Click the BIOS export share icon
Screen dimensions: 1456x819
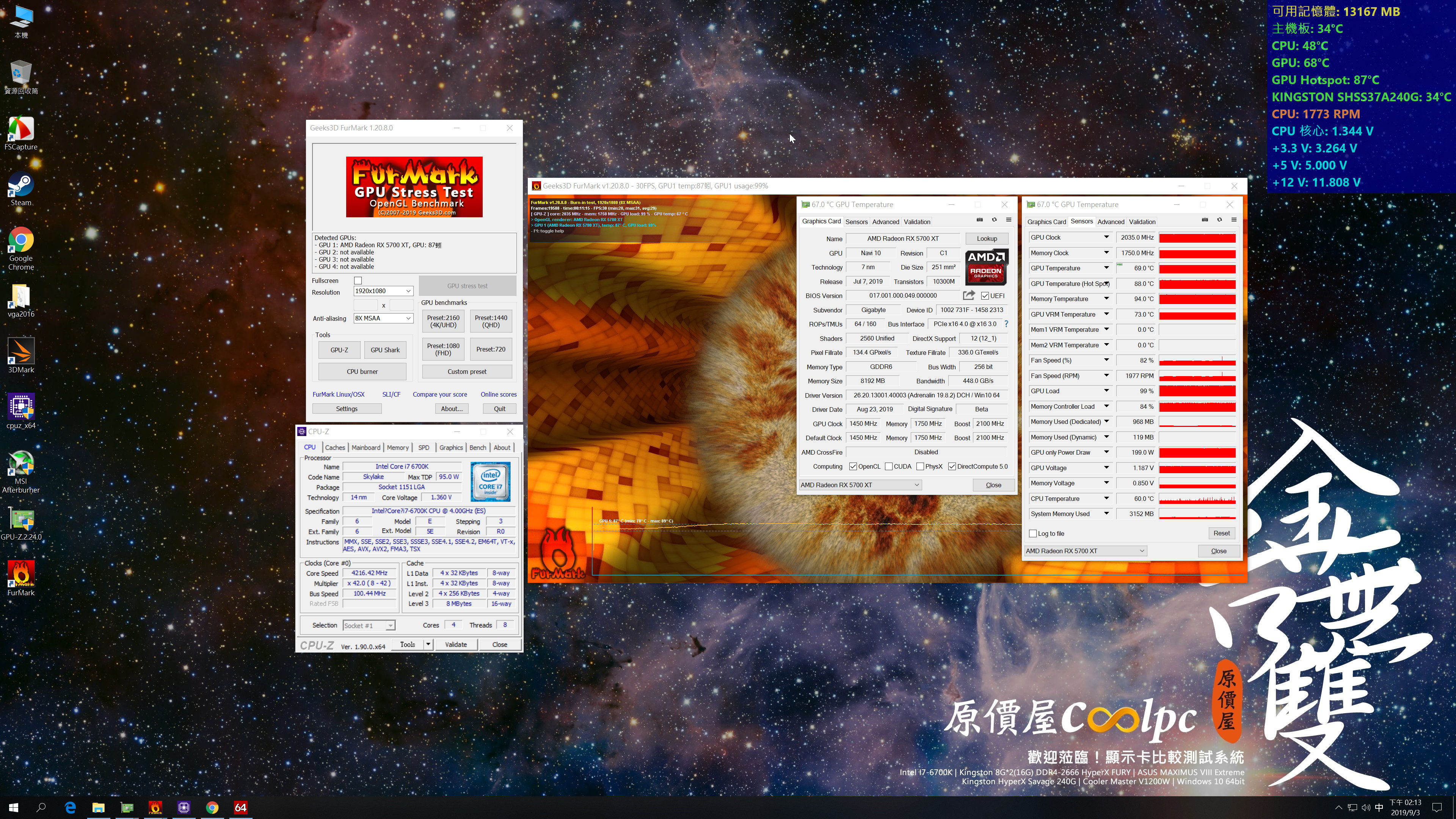click(x=969, y=295)
